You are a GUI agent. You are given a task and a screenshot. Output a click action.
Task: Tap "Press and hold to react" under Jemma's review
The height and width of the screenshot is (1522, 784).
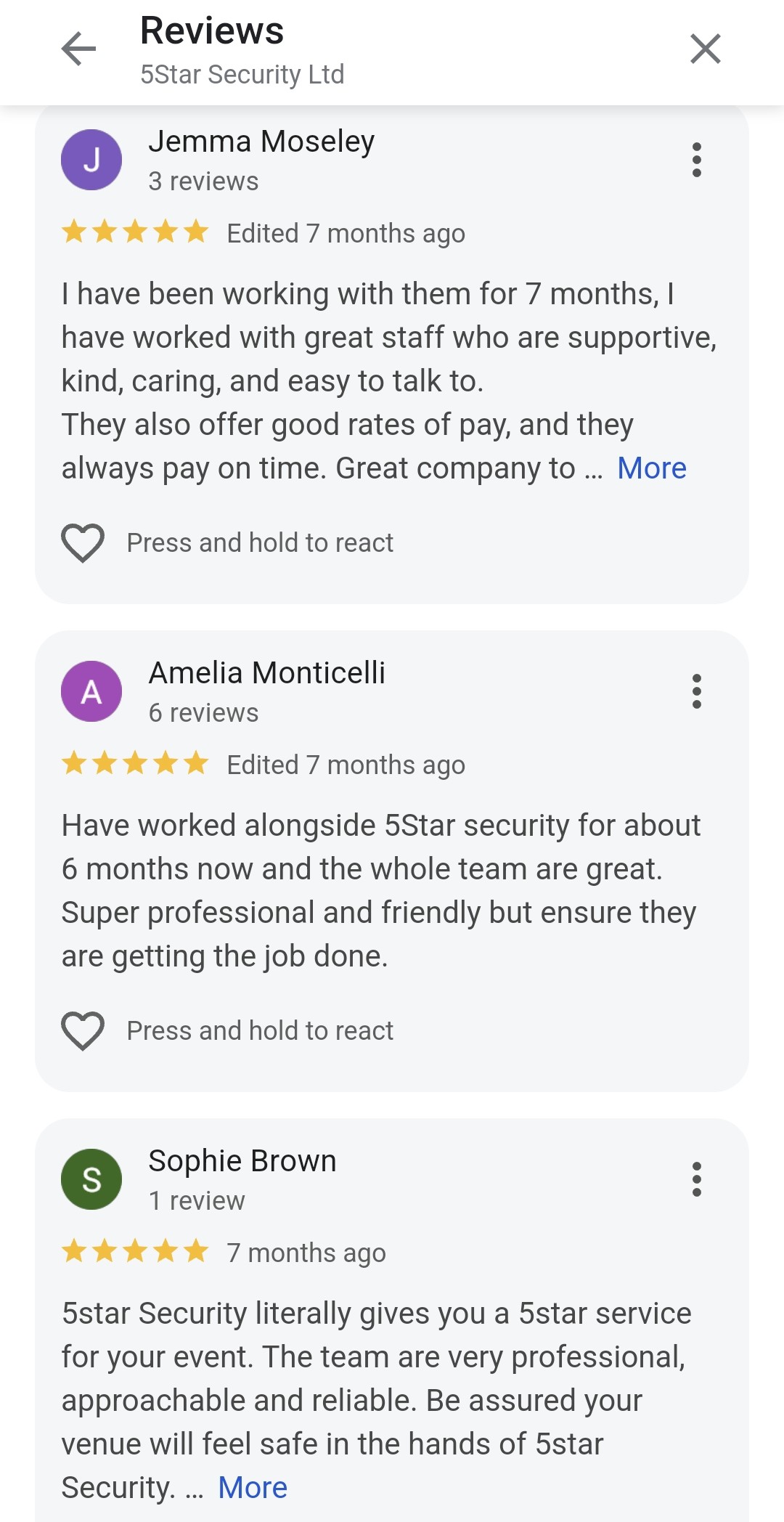tap(260, 543)
